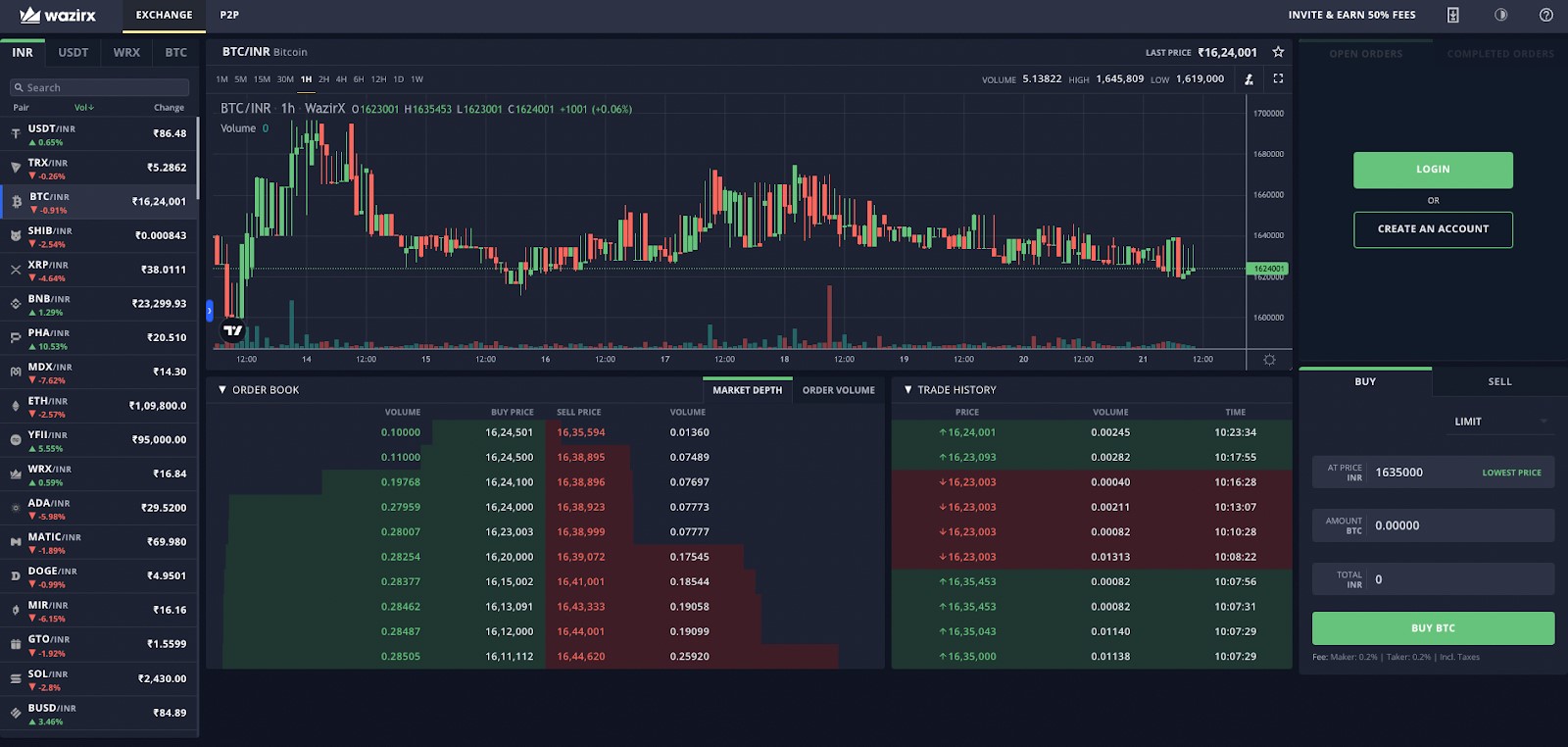Open the P2P section
1568x747 pixels.
[x=229, y=15]
